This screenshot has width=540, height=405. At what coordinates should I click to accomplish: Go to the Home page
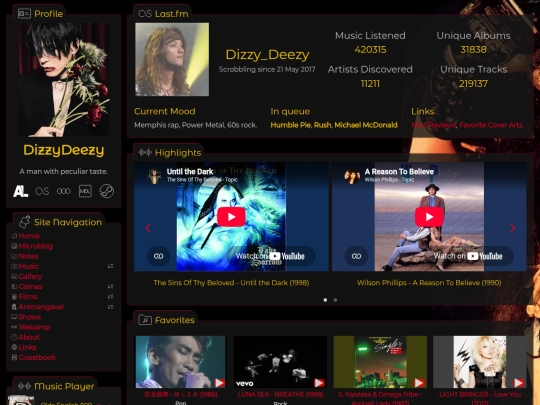click(x=29, y=236)
